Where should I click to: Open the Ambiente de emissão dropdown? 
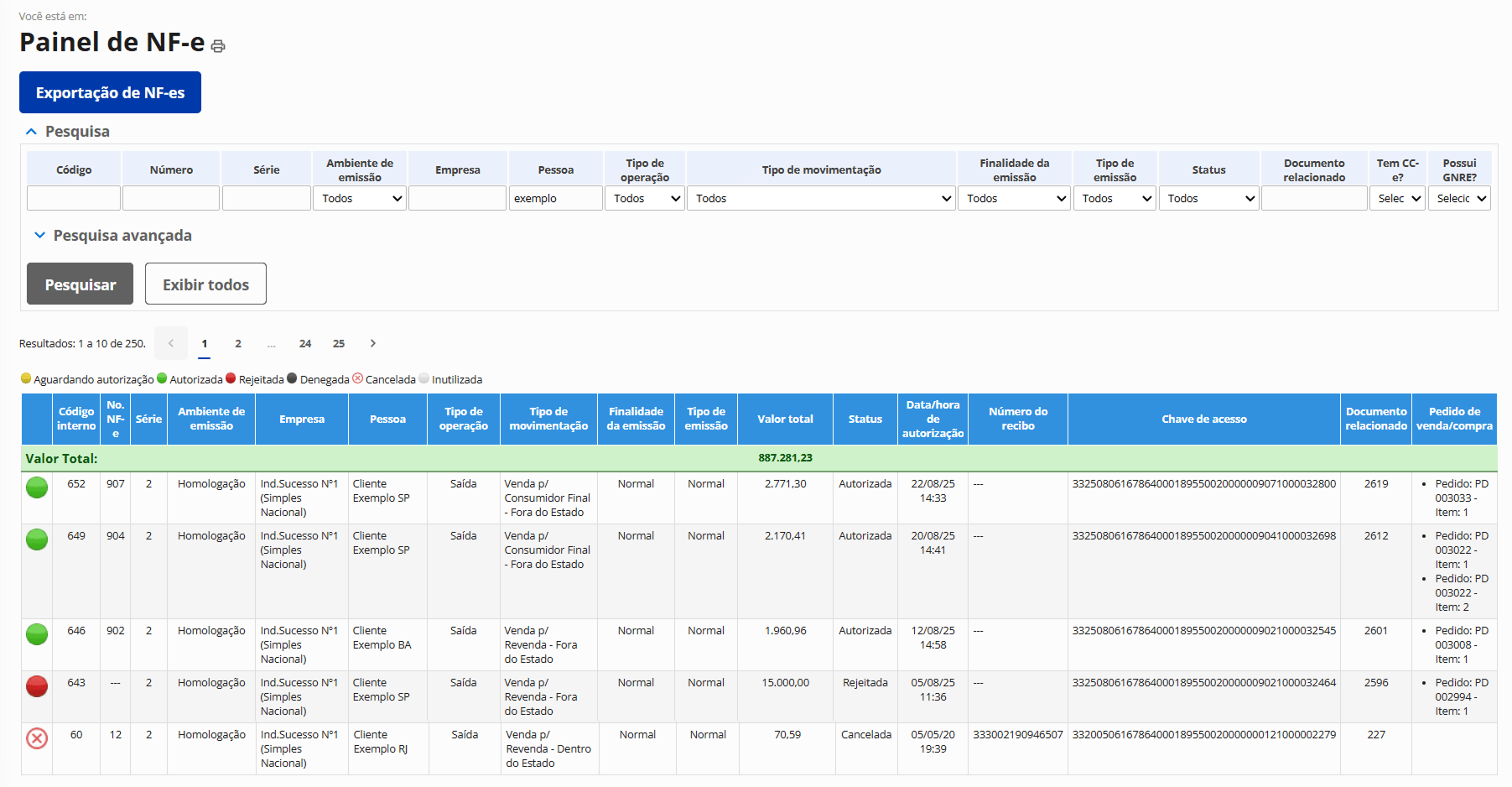tap(360, 199)
